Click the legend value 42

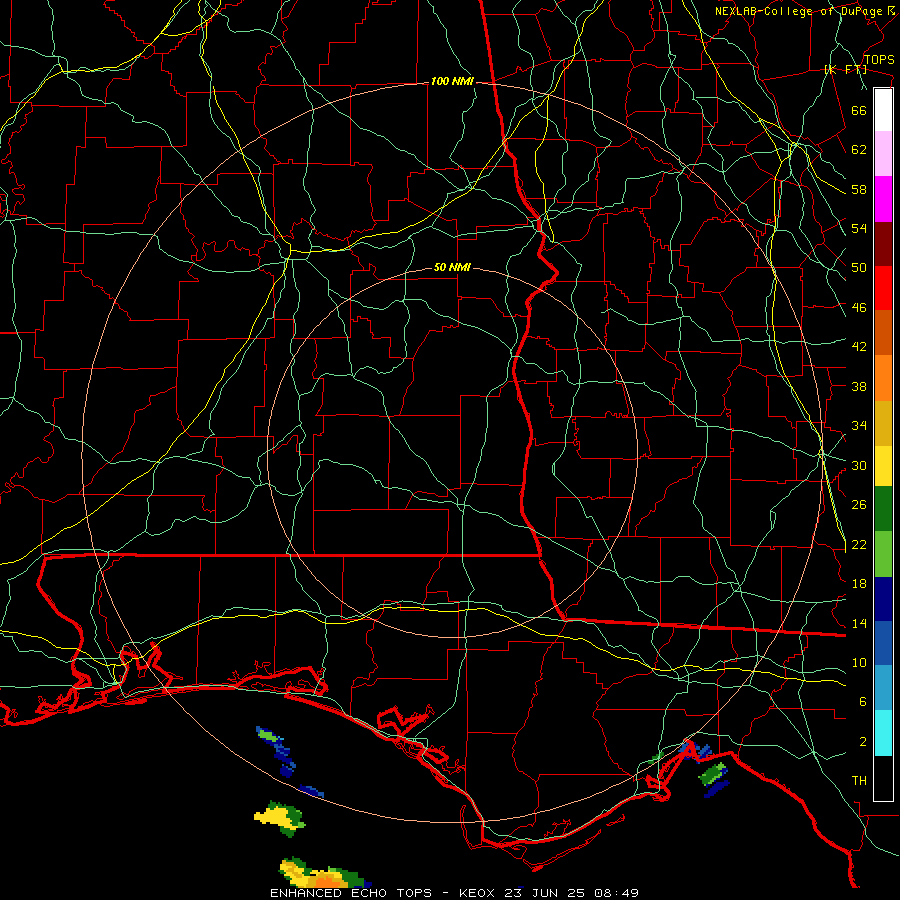point(859,347)
